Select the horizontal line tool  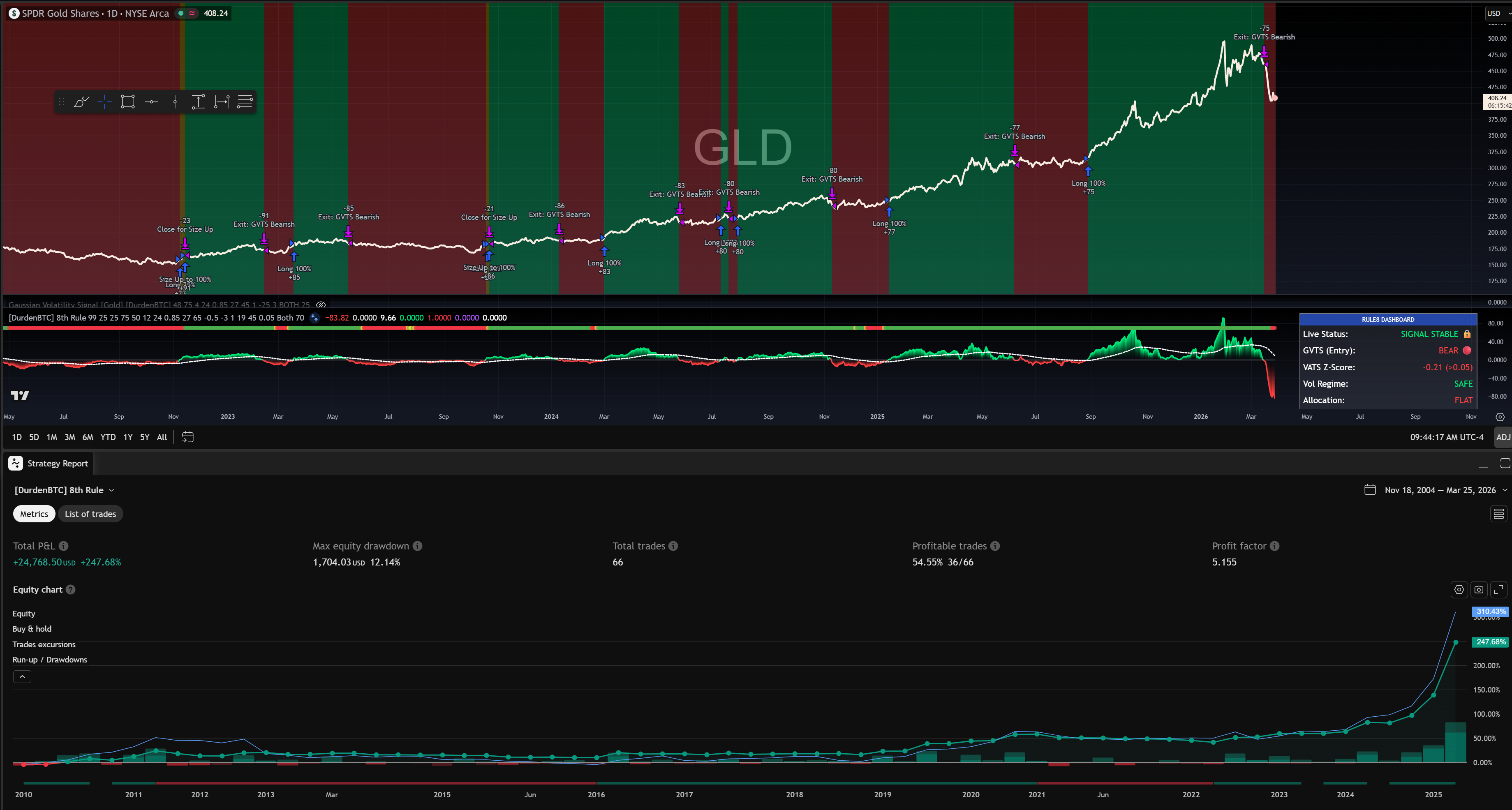(151, 102)
